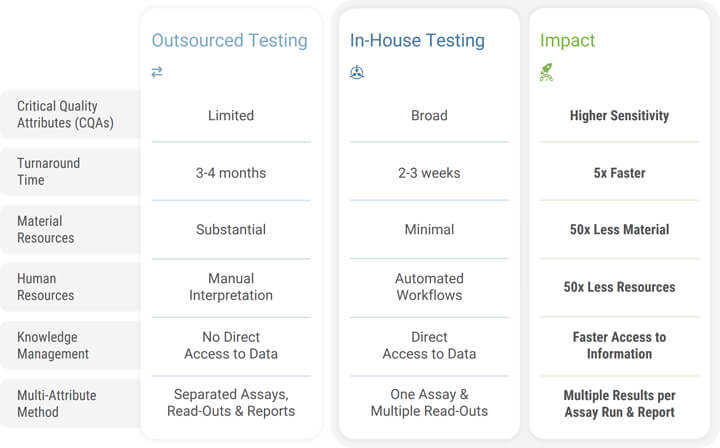Click the swap arrows icon under Outsourced Testing

157,72
